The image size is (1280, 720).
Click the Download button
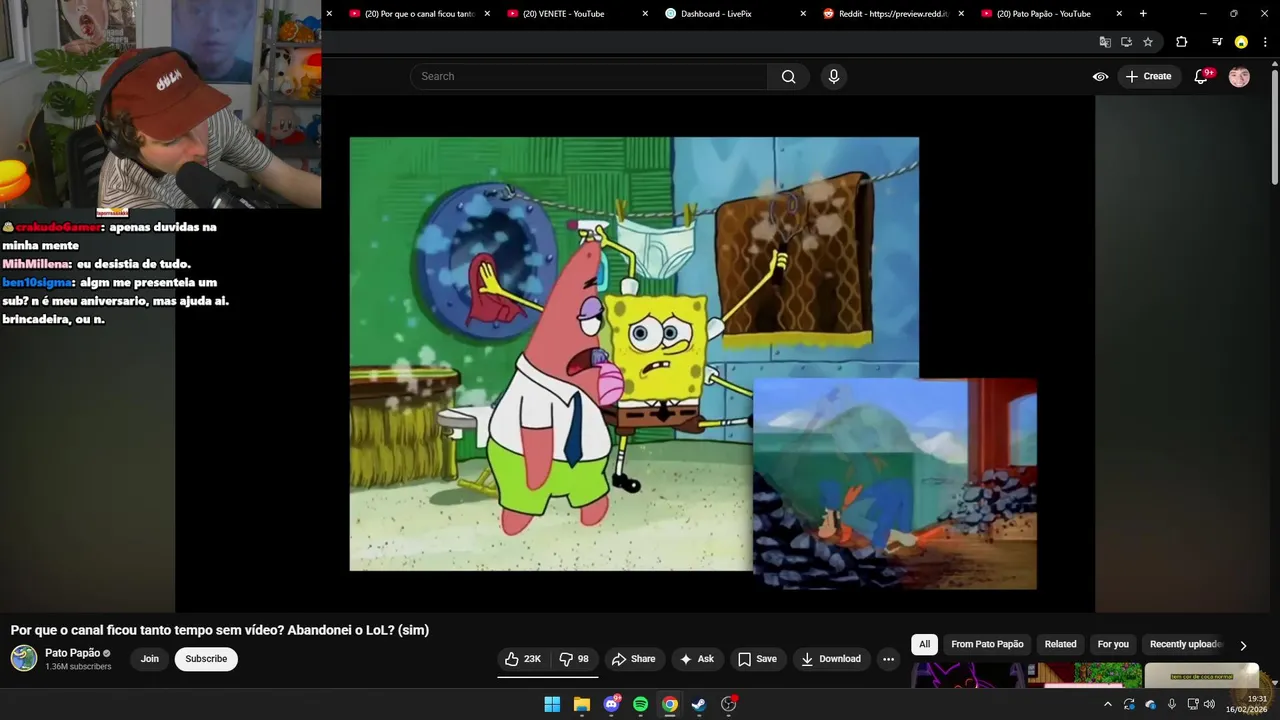830,659
